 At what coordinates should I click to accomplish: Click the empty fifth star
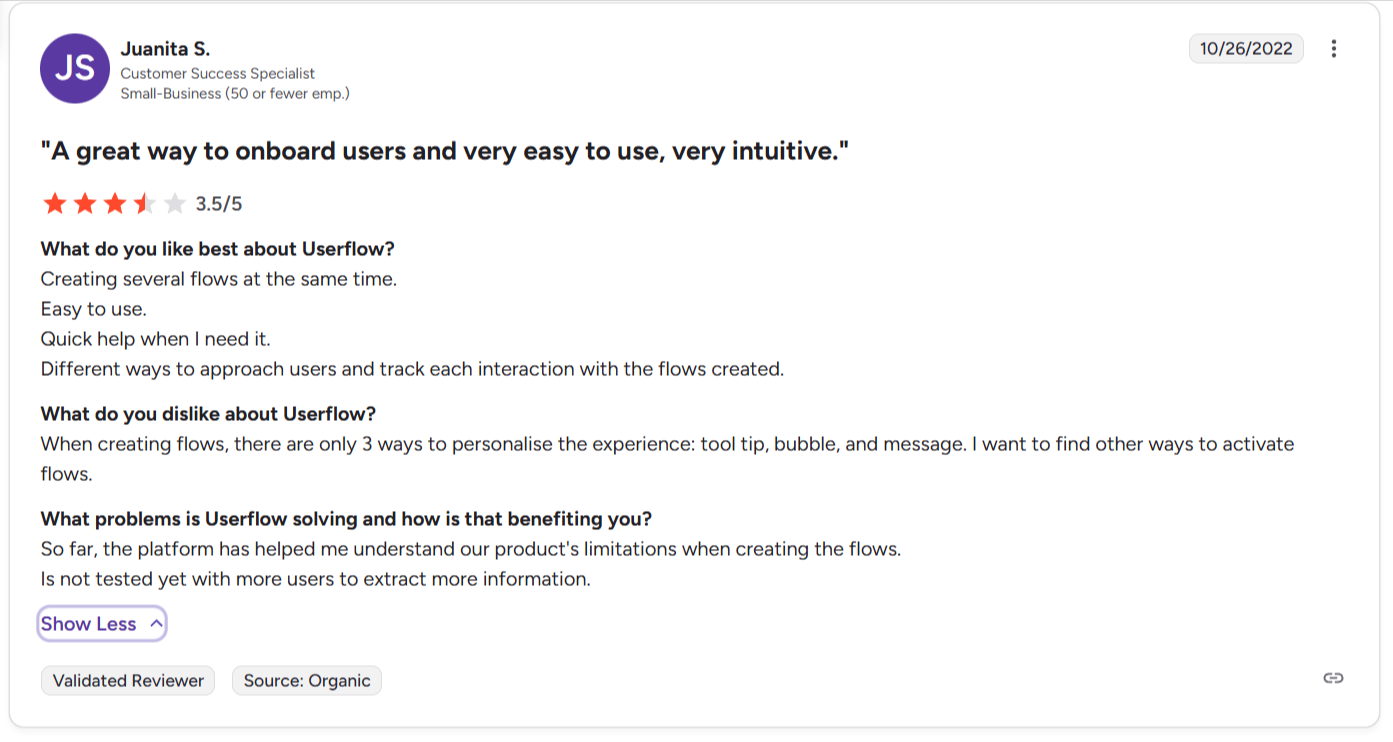tap(175, 204)
